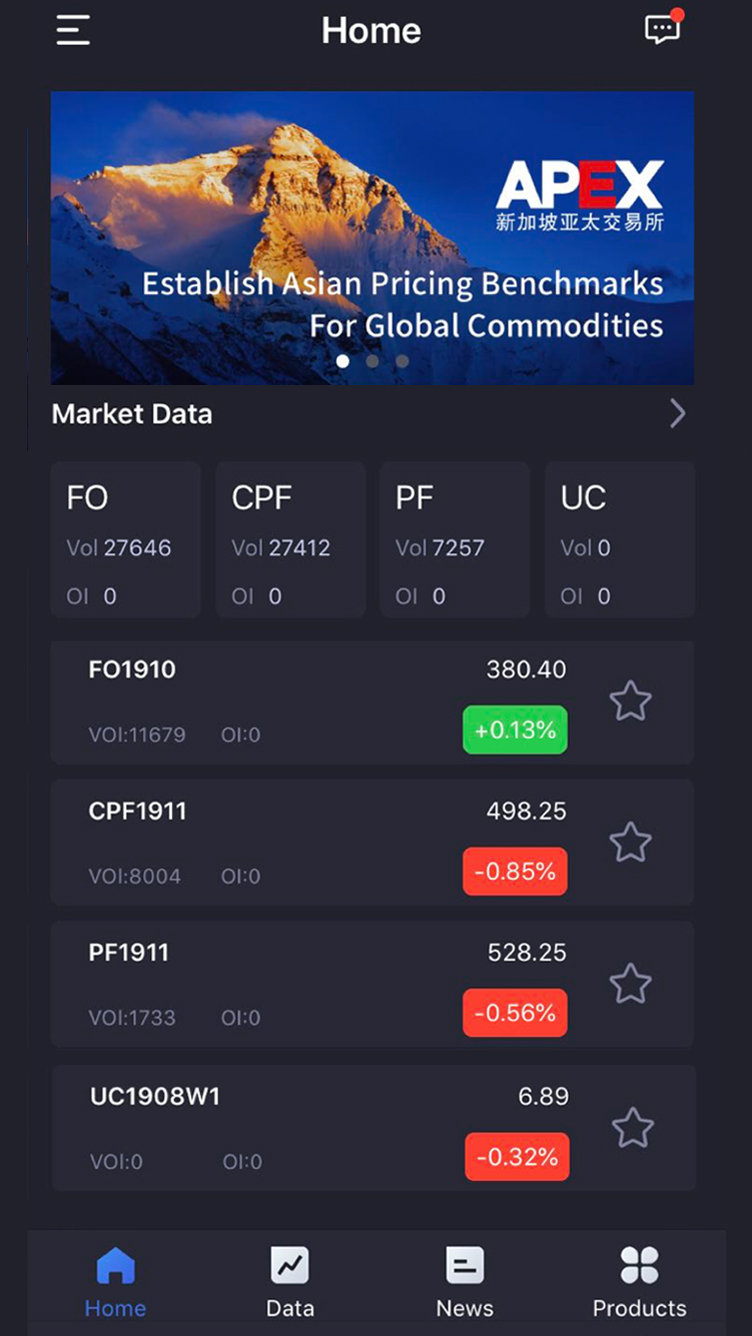
Task: Open the hamburger menu icon
Action: pos(73,30)
